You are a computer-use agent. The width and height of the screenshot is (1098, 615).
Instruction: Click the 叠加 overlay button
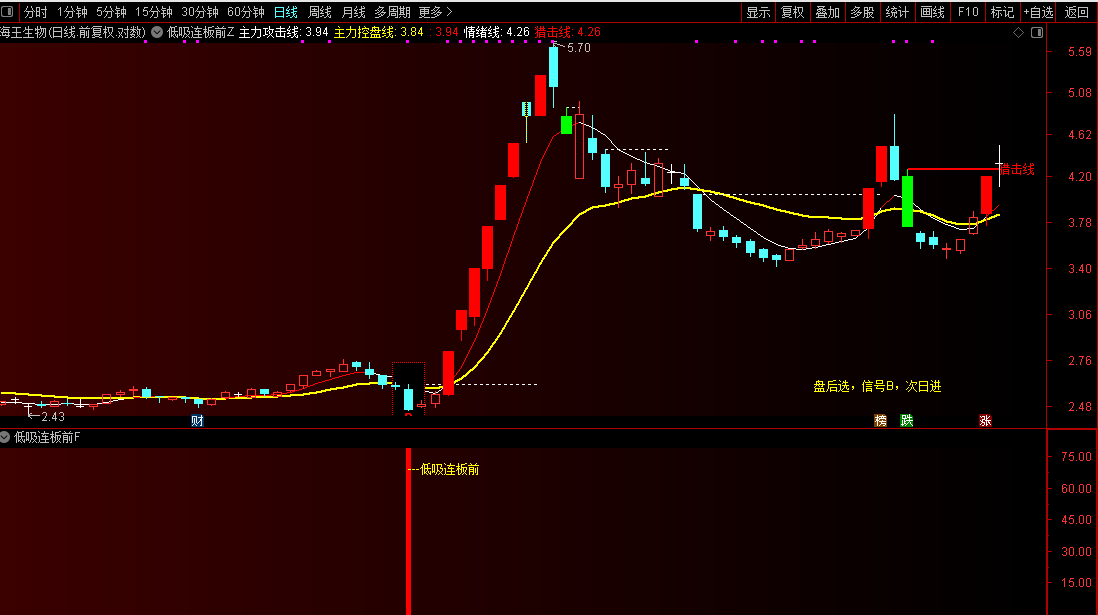[828, 12]
